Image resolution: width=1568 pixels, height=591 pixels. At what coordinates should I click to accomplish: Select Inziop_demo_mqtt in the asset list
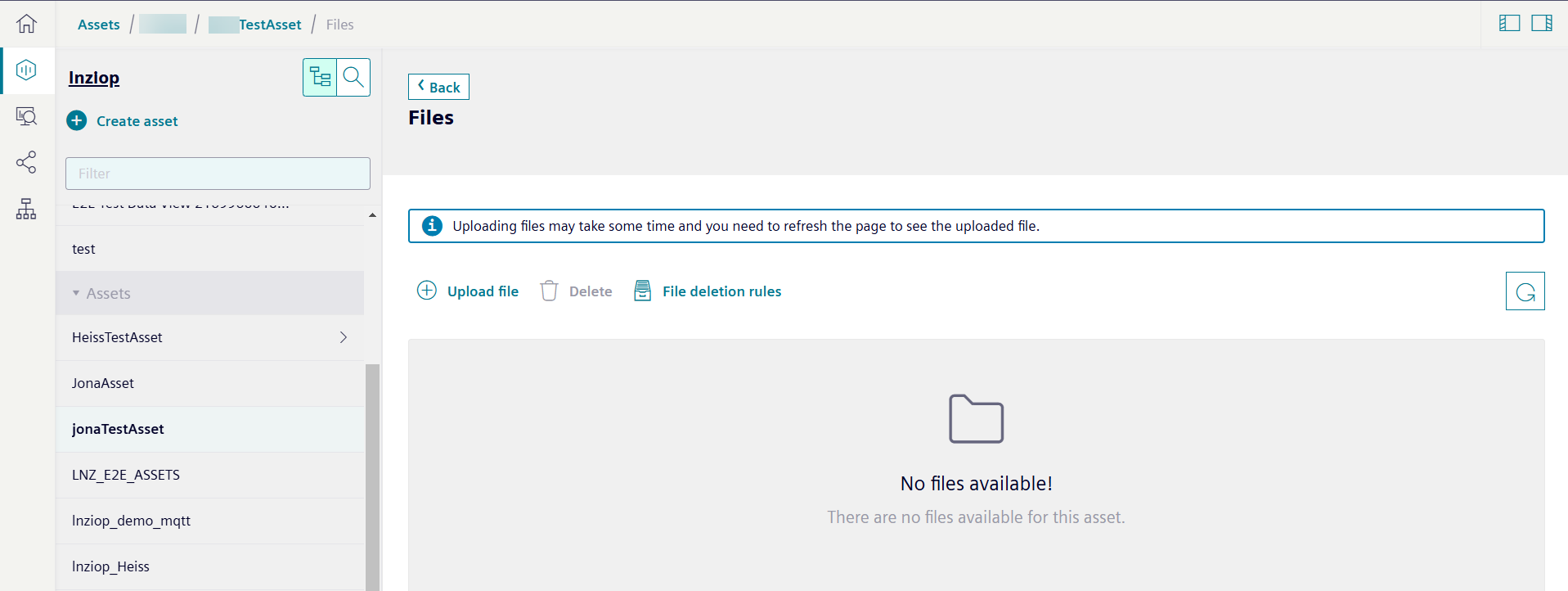[x=209, y=521]
